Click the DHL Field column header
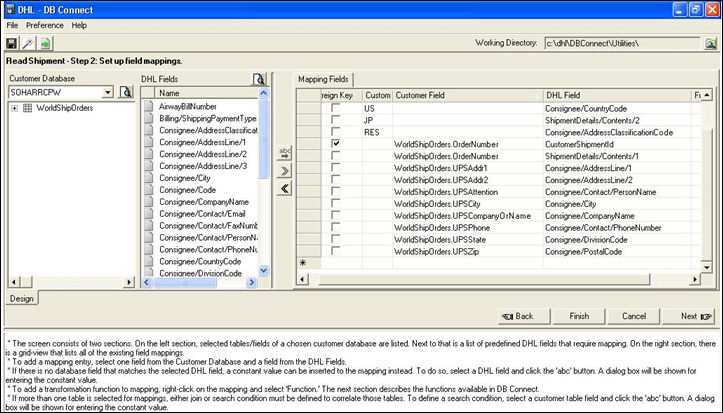723x413 pixels. [x=617, y=95]
